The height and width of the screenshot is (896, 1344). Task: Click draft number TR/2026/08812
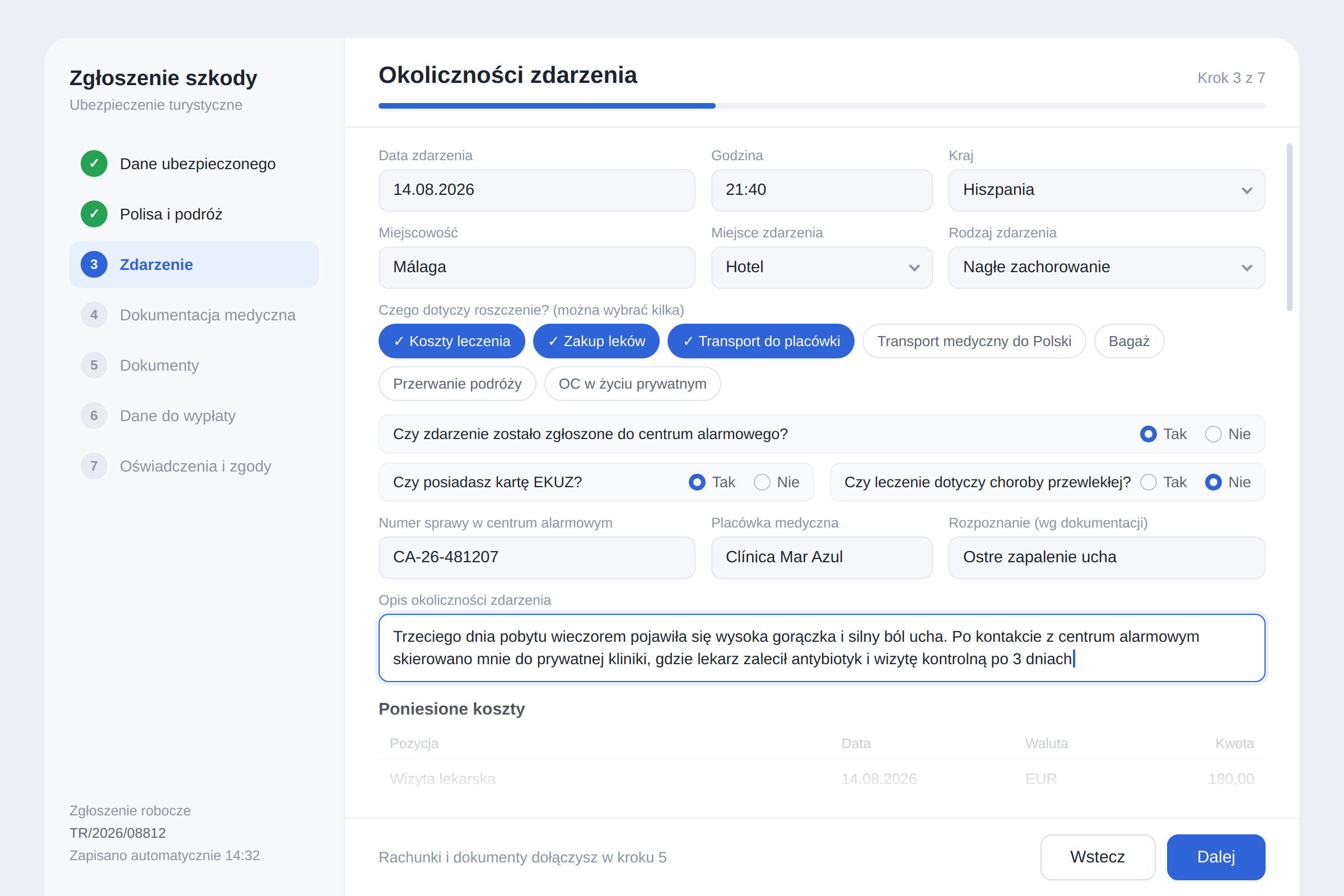pos(118,833)
